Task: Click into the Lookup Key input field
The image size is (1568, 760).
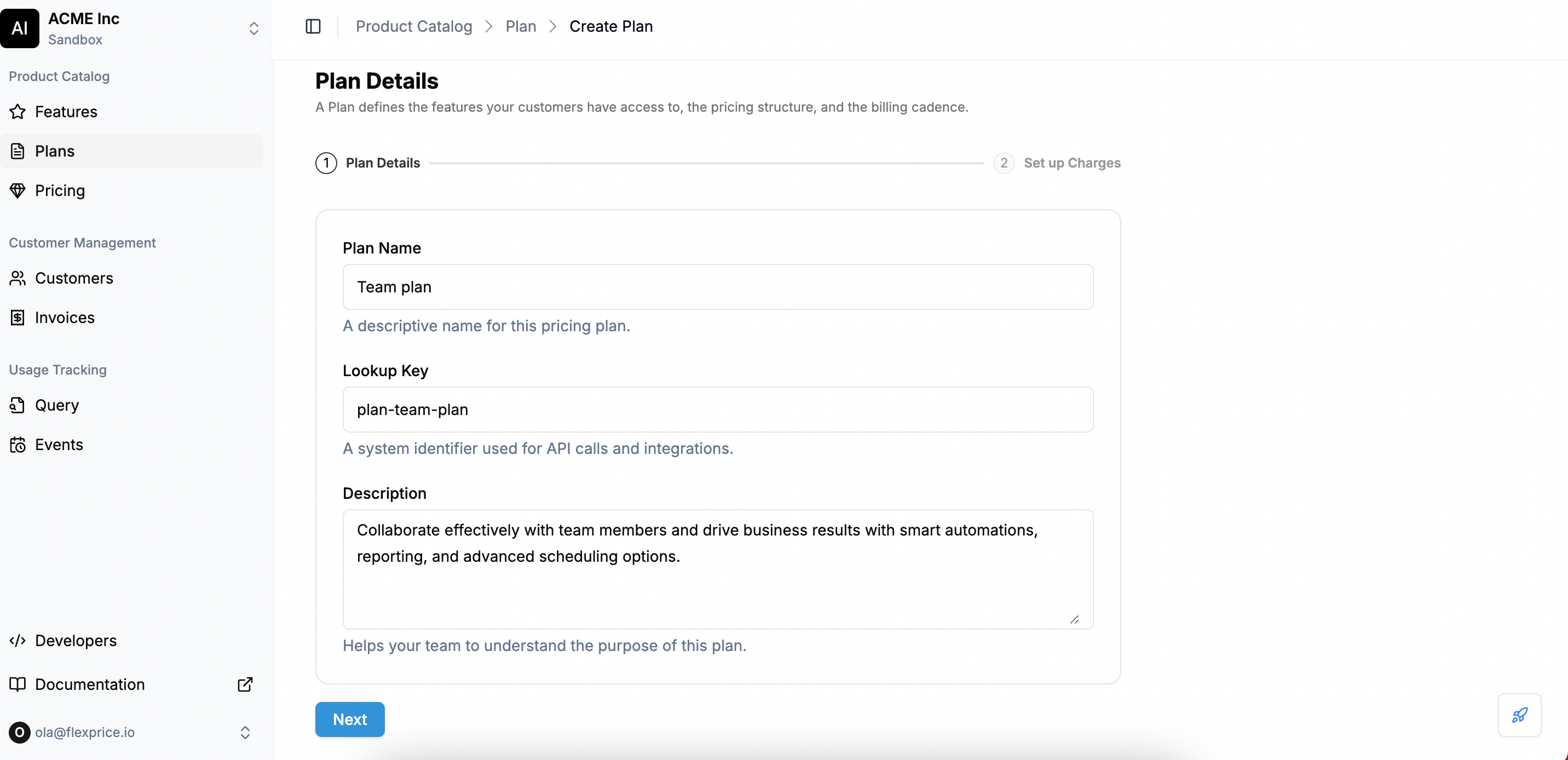Action: tap(718, 409)
